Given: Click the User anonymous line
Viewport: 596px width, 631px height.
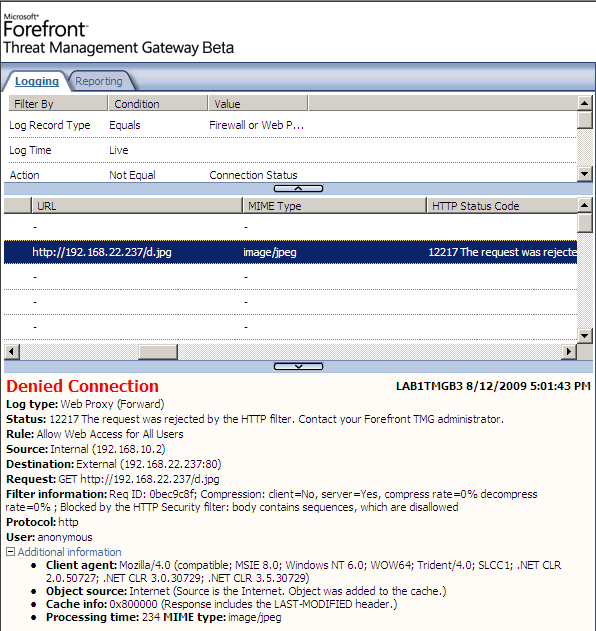Looking at the screenshot, I should [x=49, y=537].
